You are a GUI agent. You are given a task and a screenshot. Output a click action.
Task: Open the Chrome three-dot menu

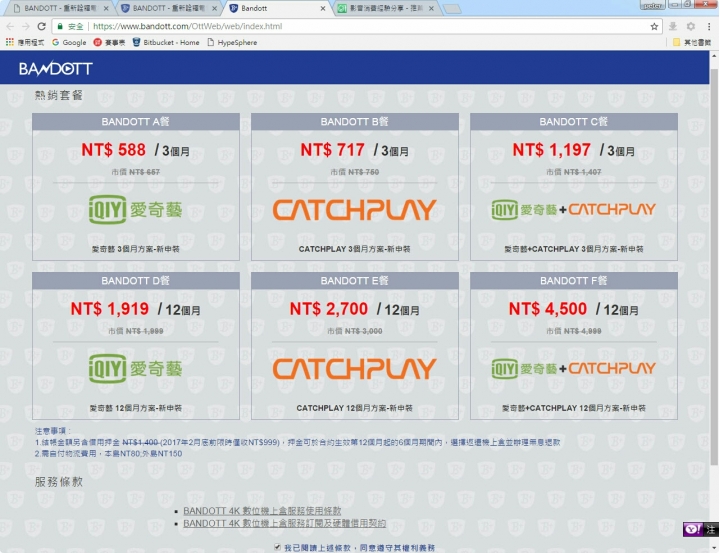(x=709, y=26)
